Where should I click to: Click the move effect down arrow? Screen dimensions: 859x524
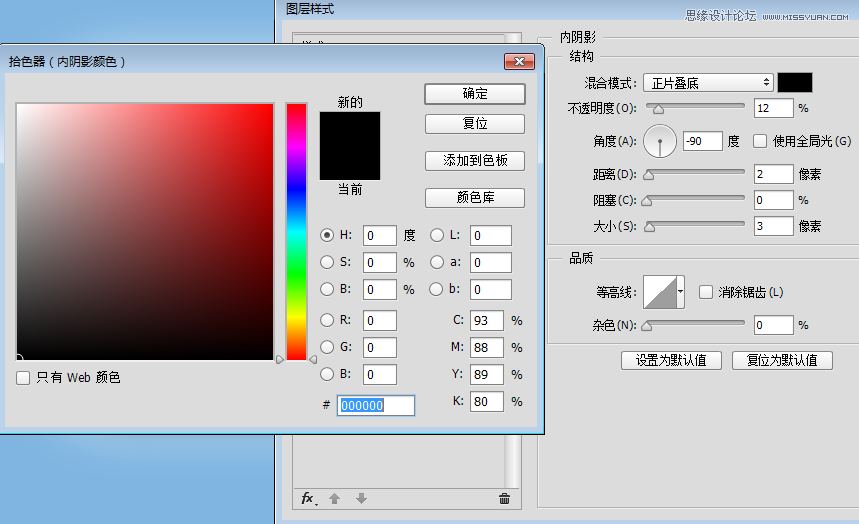click(x=361, y=498)
